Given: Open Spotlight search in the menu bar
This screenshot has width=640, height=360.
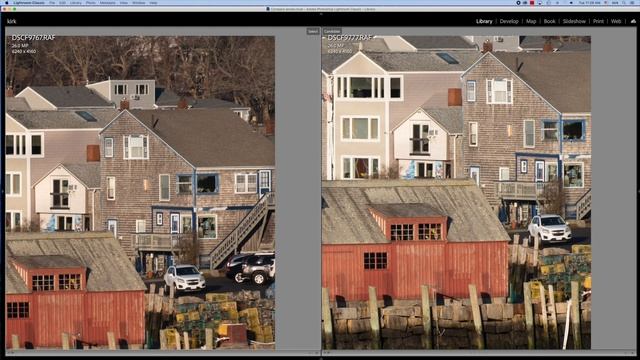Looking at the screenshot, I should (624, 3).
